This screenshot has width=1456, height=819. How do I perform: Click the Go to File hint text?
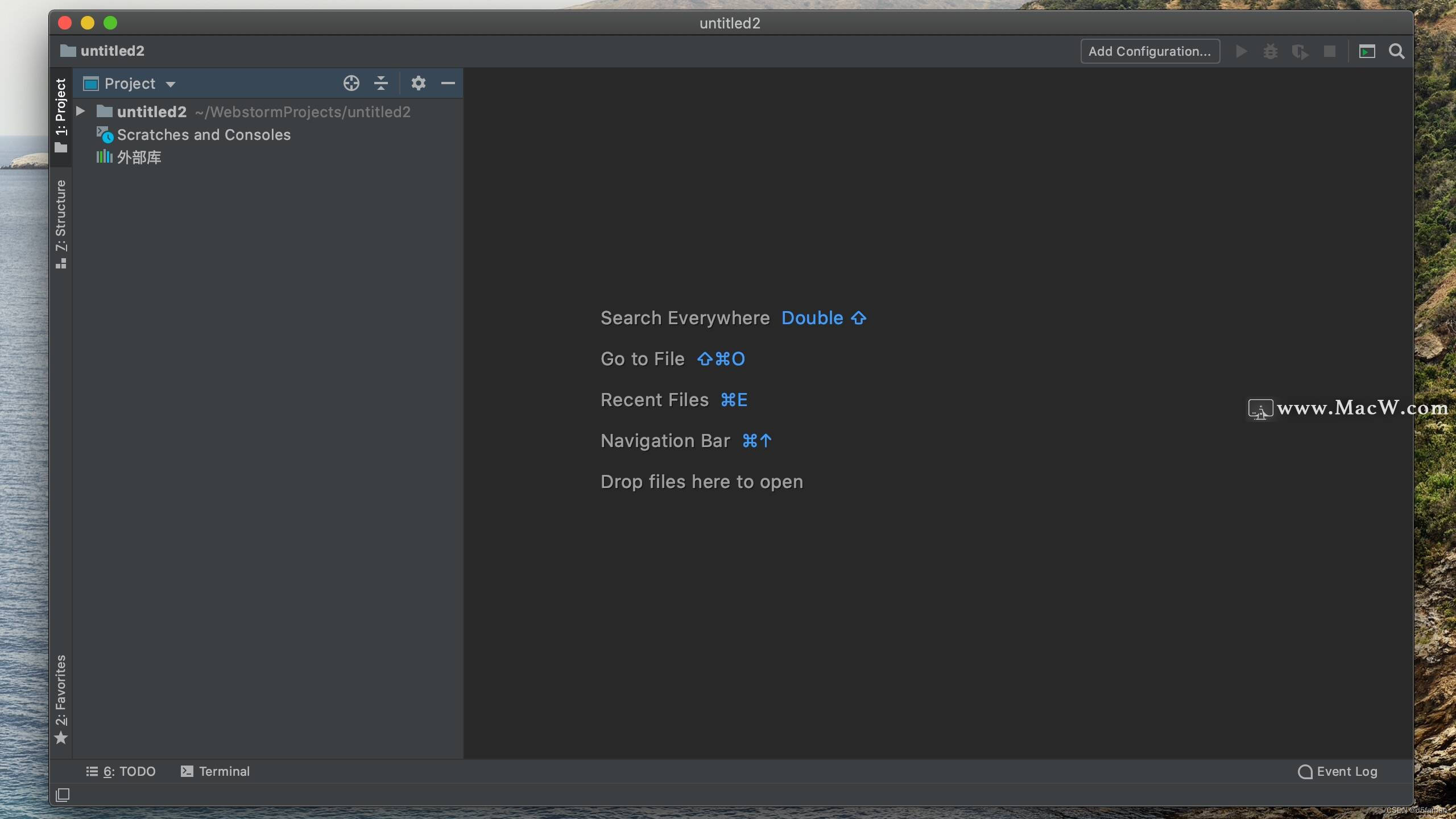tap(643, 359)
